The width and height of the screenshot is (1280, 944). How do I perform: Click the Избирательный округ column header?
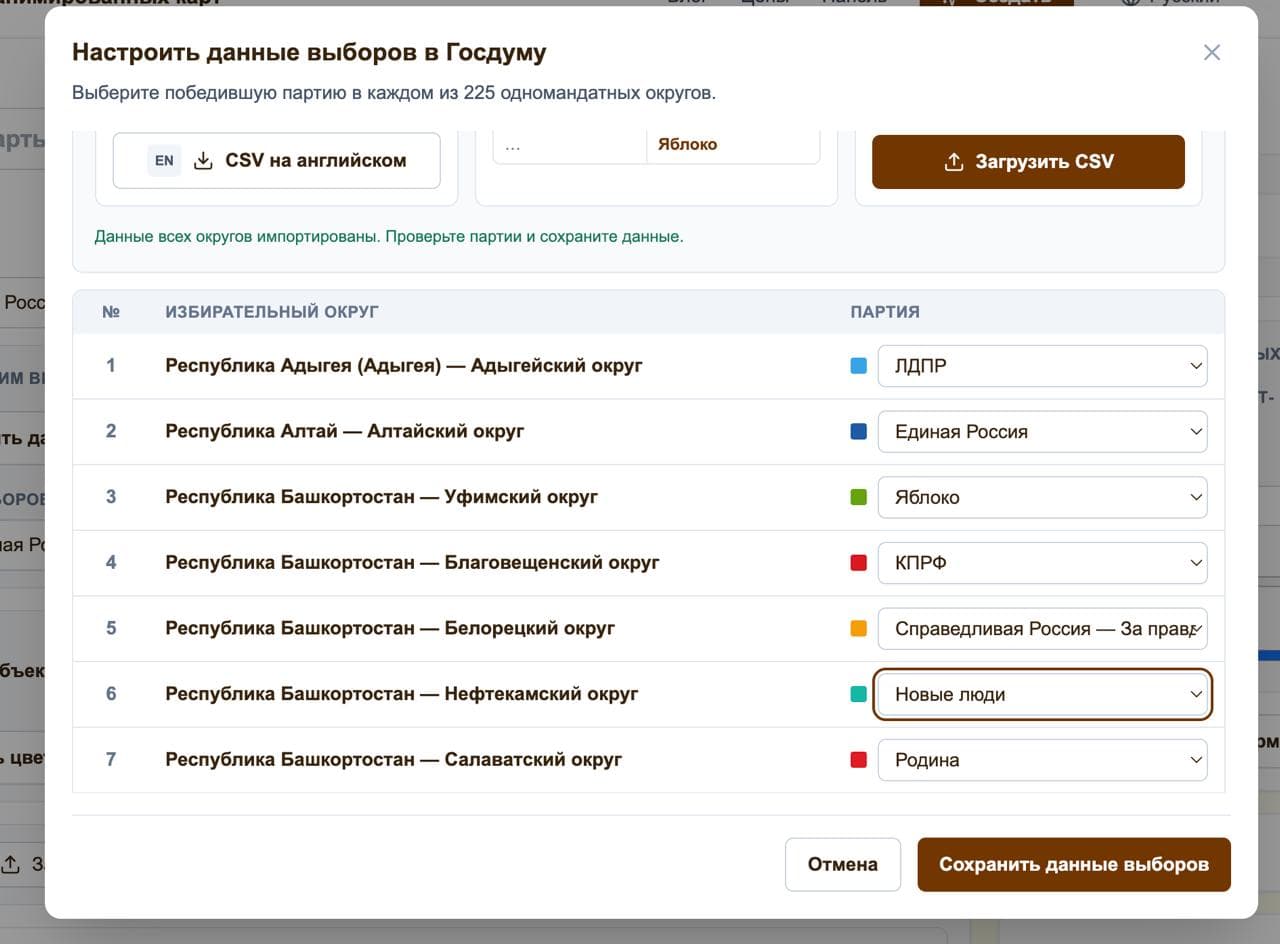272,312
